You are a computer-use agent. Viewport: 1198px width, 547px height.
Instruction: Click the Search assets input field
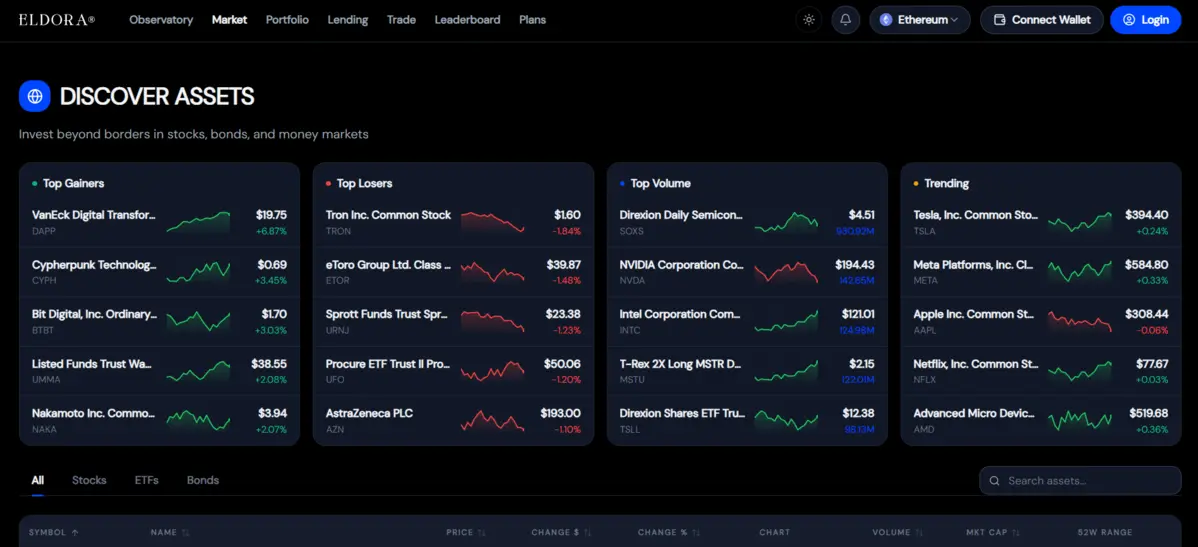click(1080, 481)
